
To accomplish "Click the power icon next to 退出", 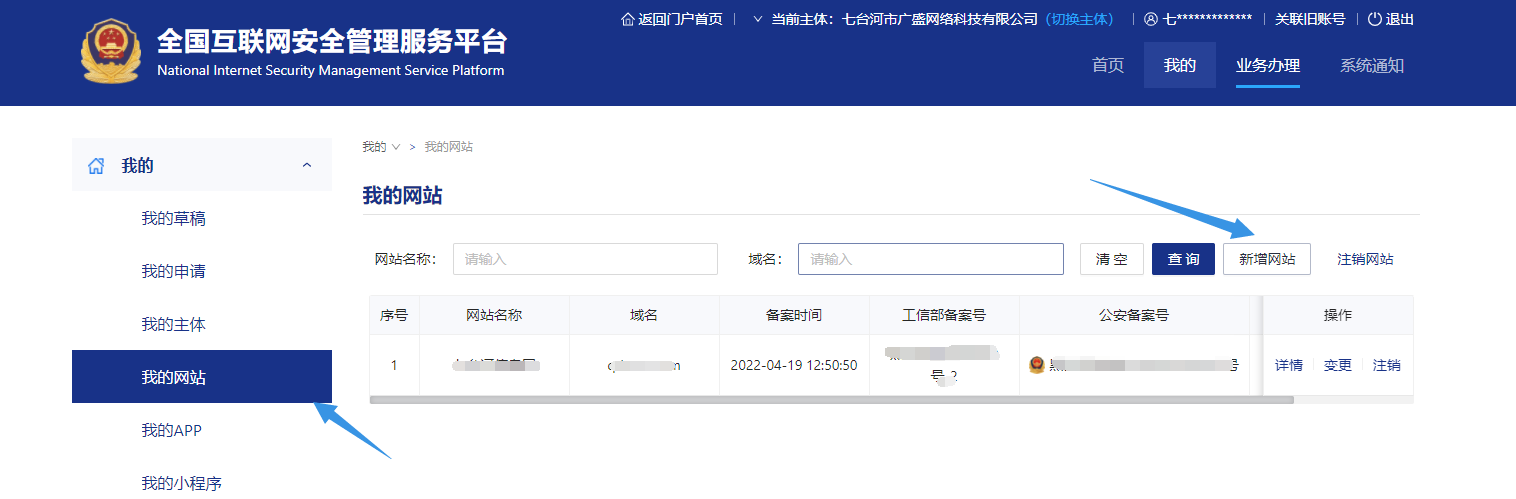I will (x=1374, y=19).
